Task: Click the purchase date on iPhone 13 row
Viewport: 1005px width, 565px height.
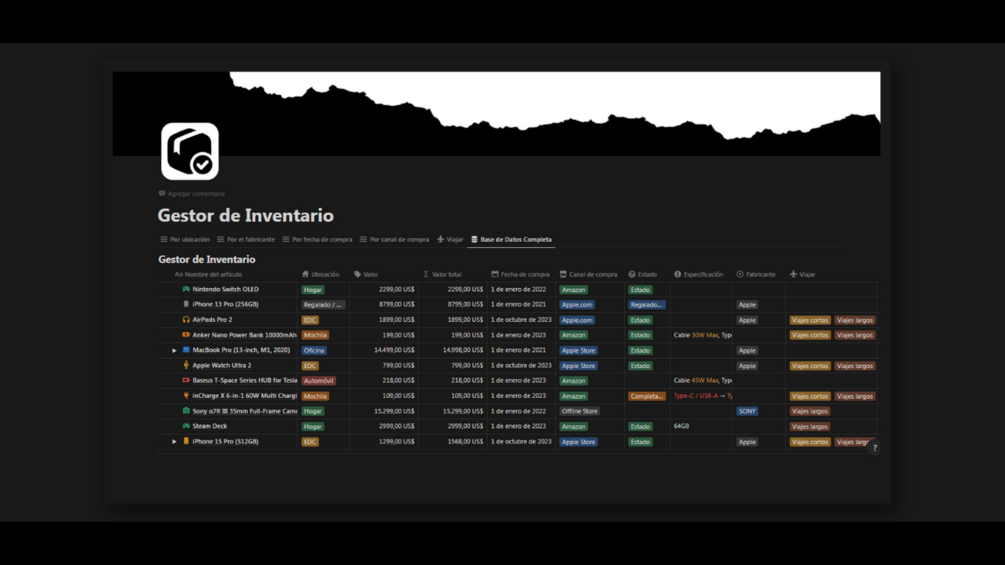Action: (519, 304)
